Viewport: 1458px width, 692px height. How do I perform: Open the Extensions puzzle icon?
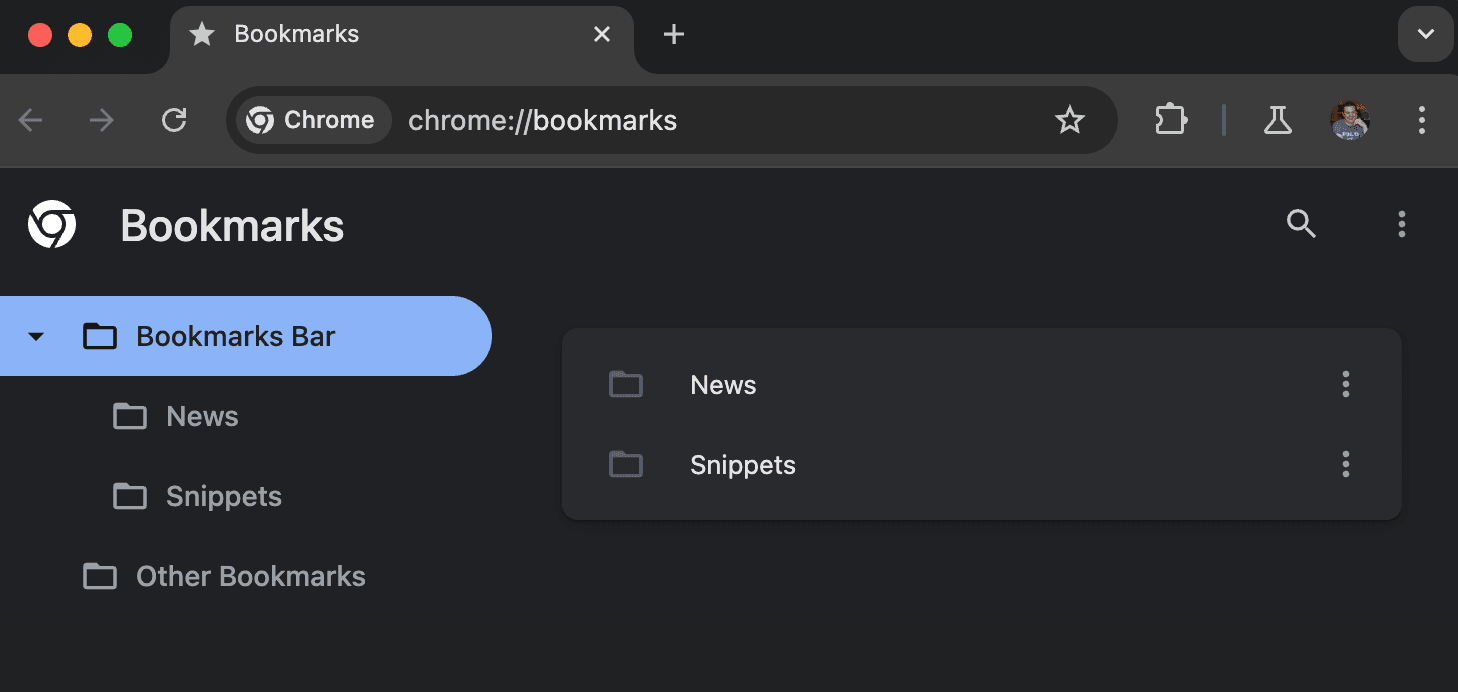point(1170,120)
